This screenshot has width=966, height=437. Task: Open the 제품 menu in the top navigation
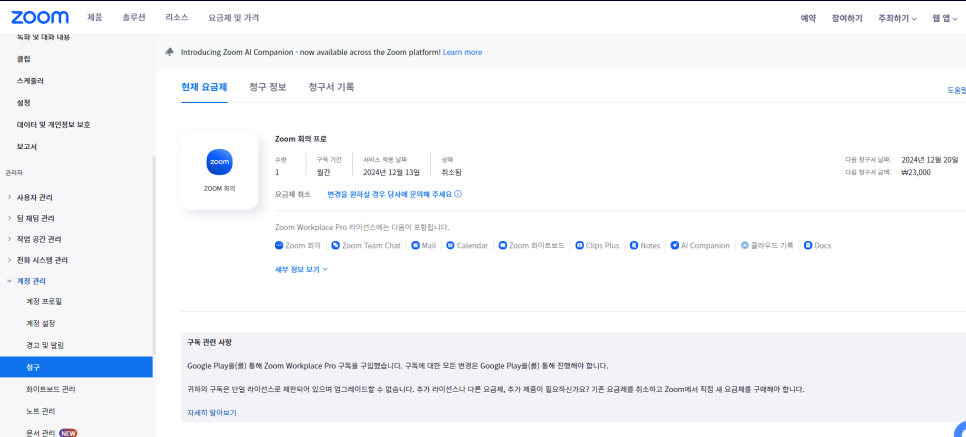click(x=95, y=18)
